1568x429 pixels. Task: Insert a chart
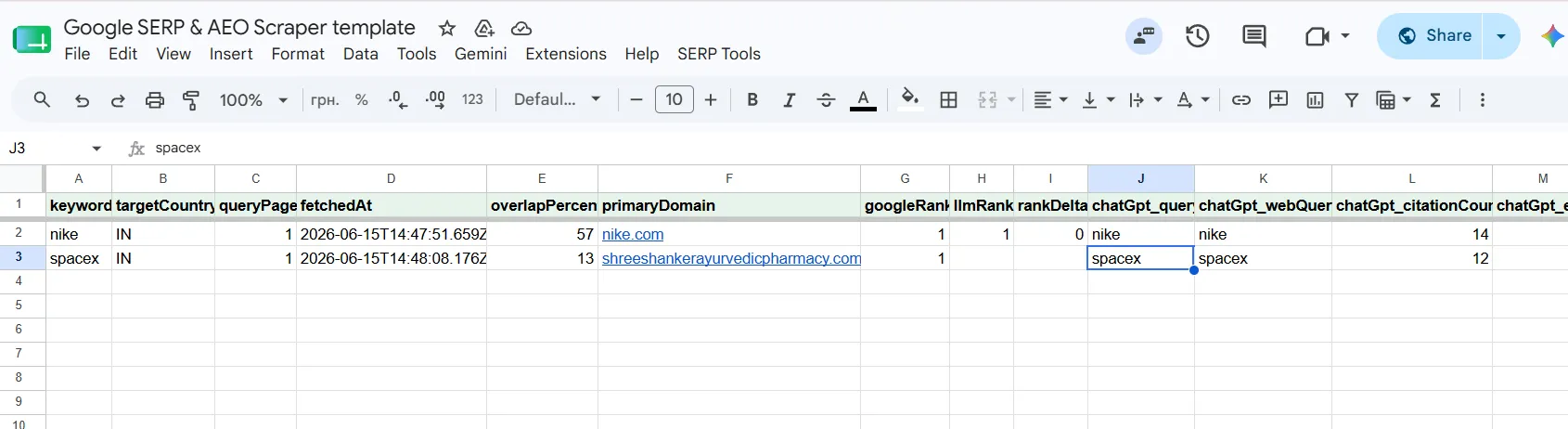pos(1315,100)
